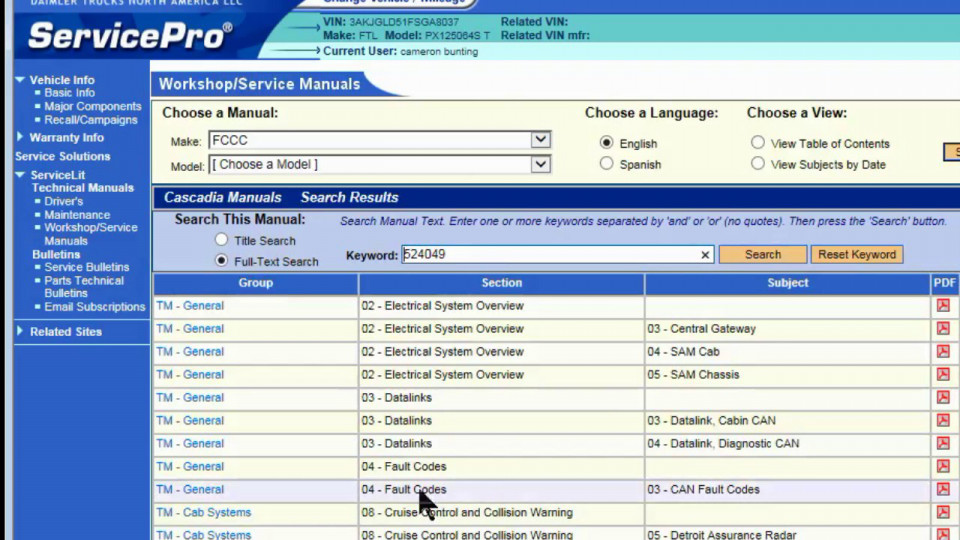This screenshot has width=960, height=540.
Task: Open TM - Cab Systems link for Detroit Assurance Radar
Action: coord(203,534)
